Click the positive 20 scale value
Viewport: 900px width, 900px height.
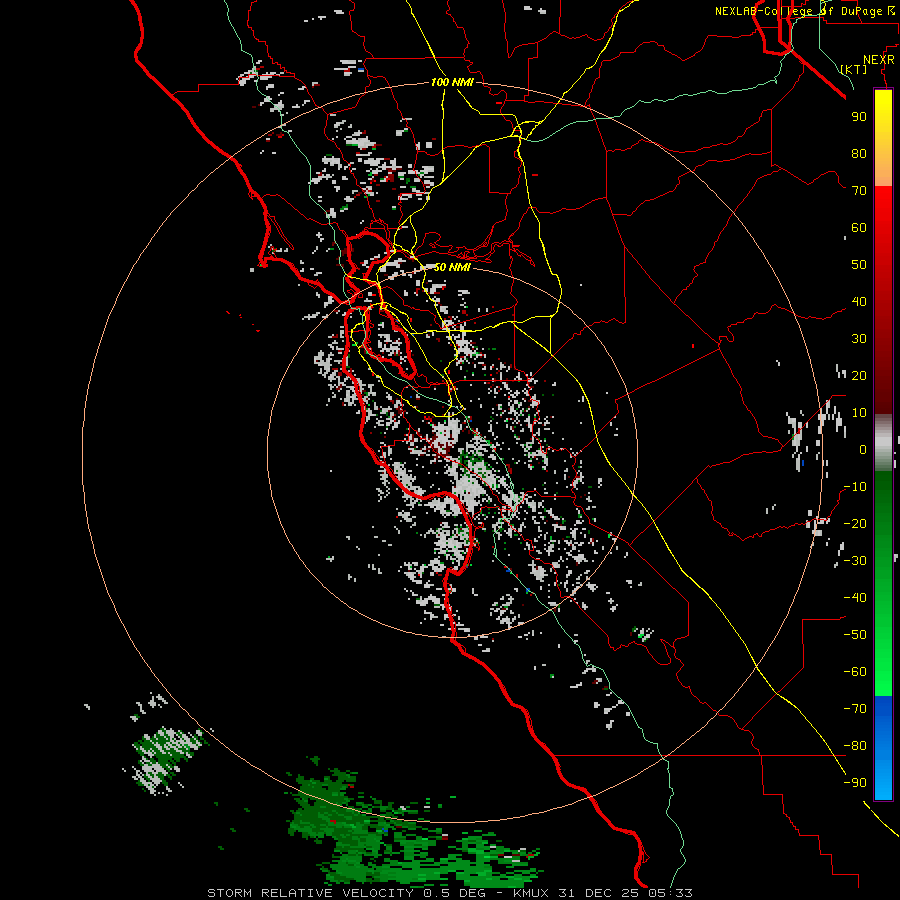click(859, 375)
